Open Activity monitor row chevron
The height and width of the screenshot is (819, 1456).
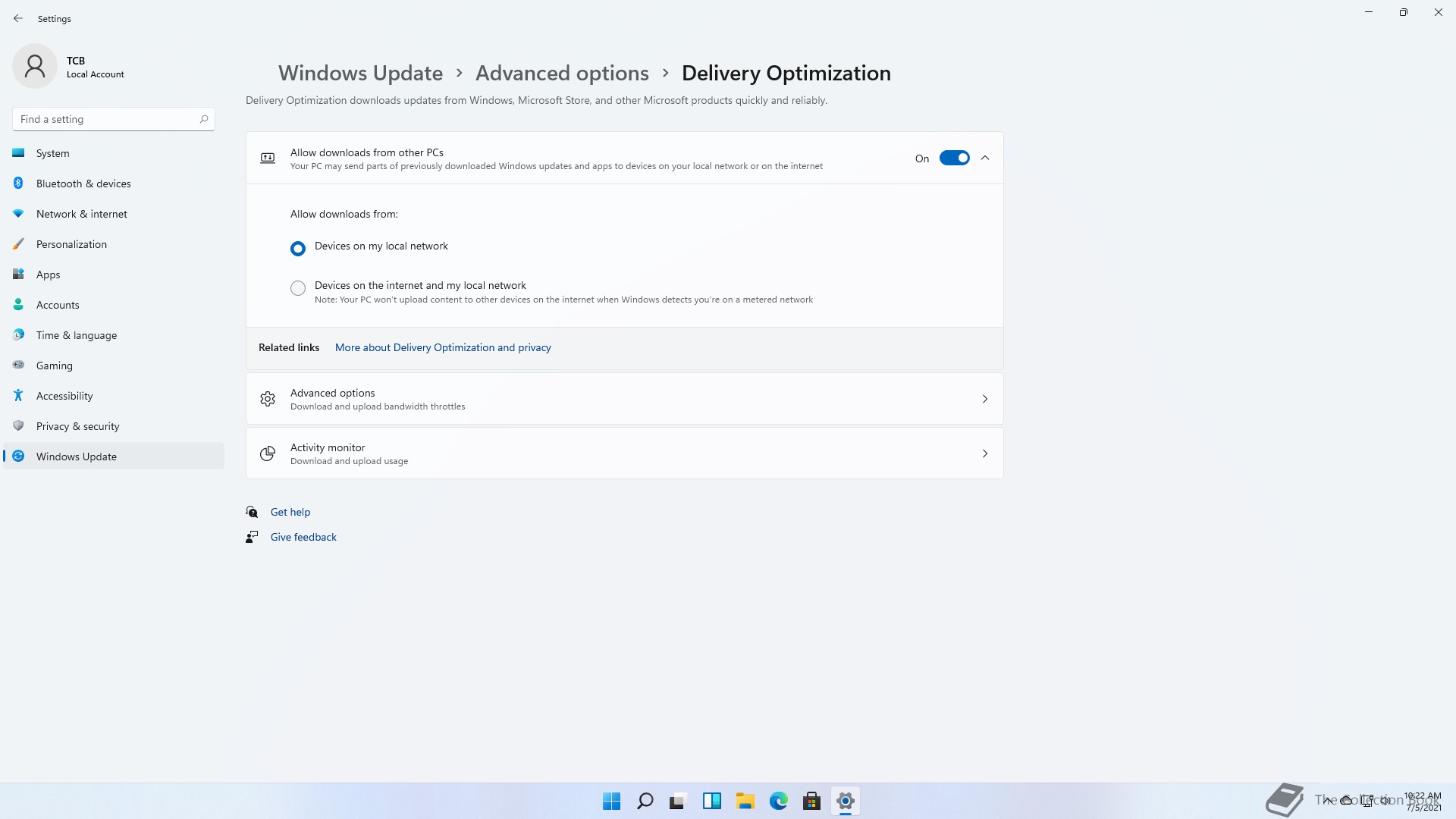pos(985,453)
